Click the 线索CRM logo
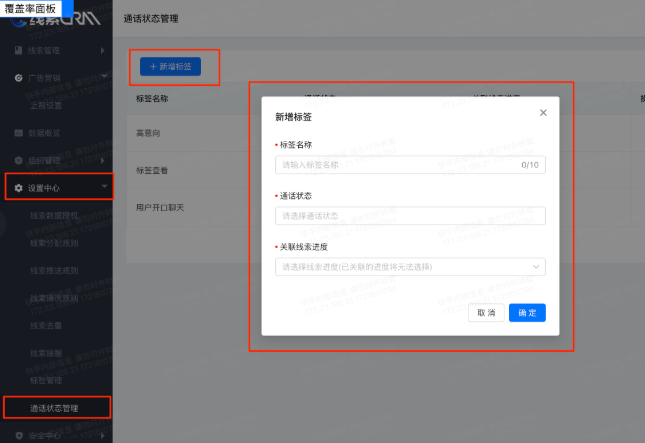 click(x=55, y=19)
